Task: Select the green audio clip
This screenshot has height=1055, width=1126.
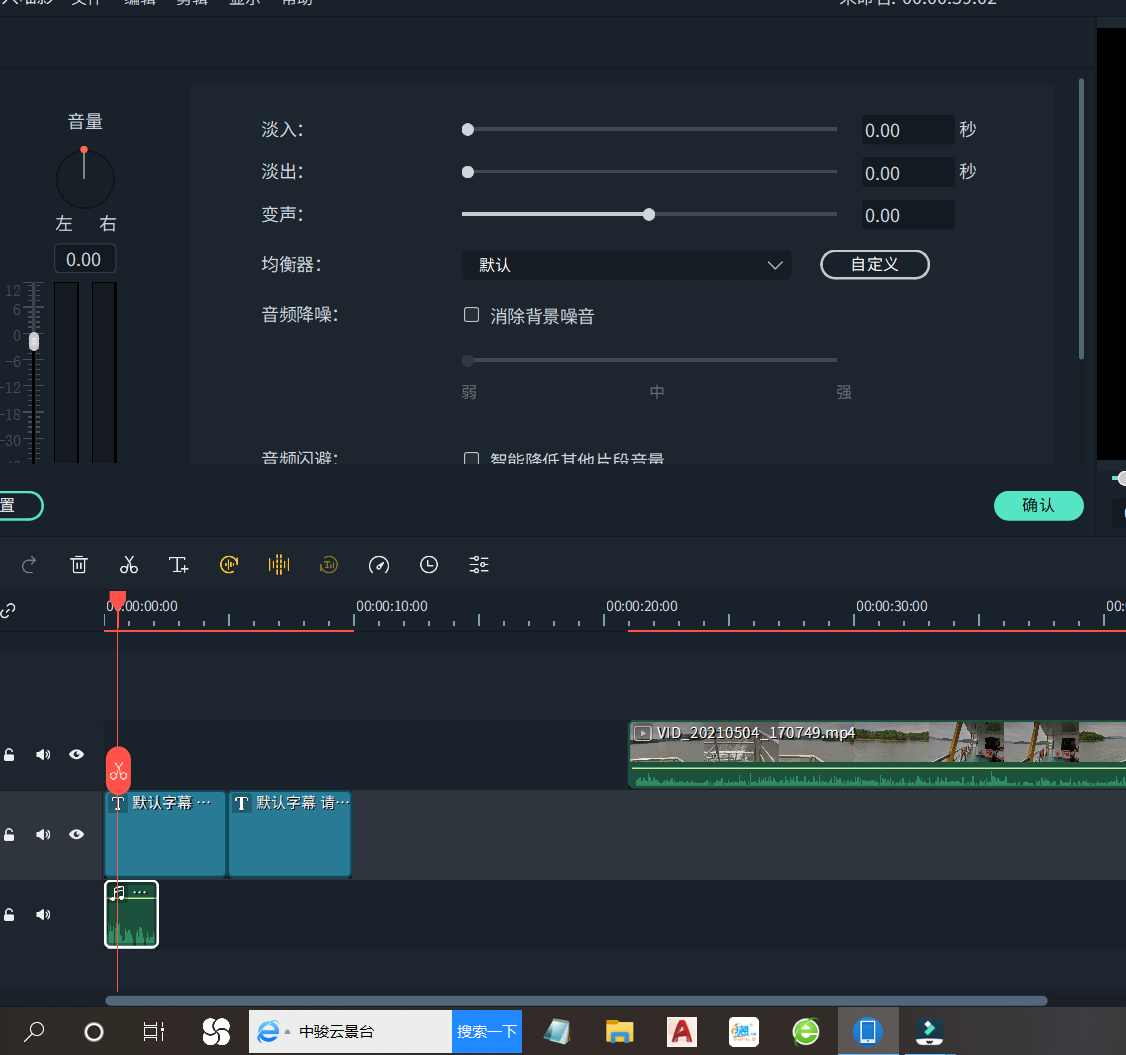Action: [131, 914]
